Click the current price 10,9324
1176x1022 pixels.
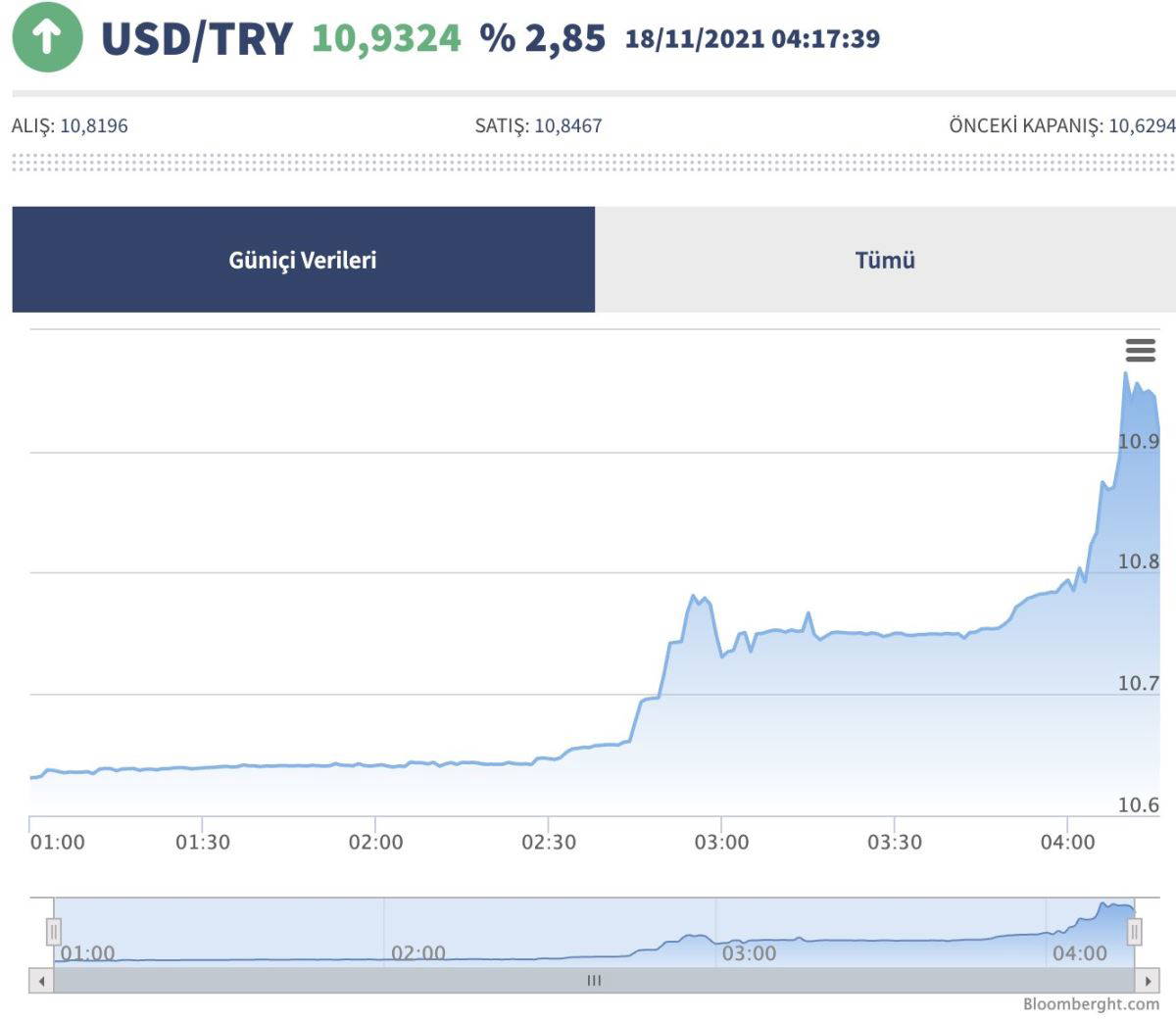386,39
